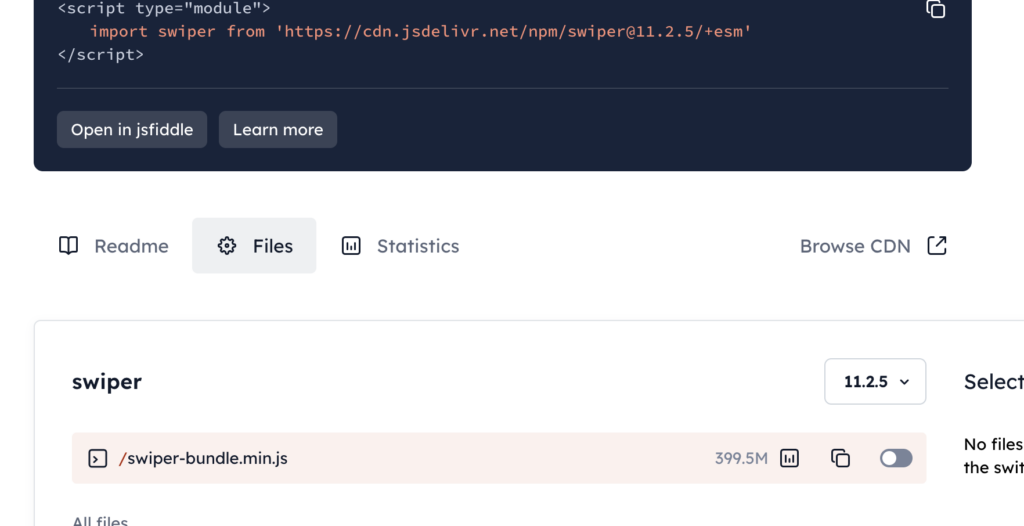Copy the swiper-bundle.min.js URL
Screen dimensions: 1024x526
point(840,459)
